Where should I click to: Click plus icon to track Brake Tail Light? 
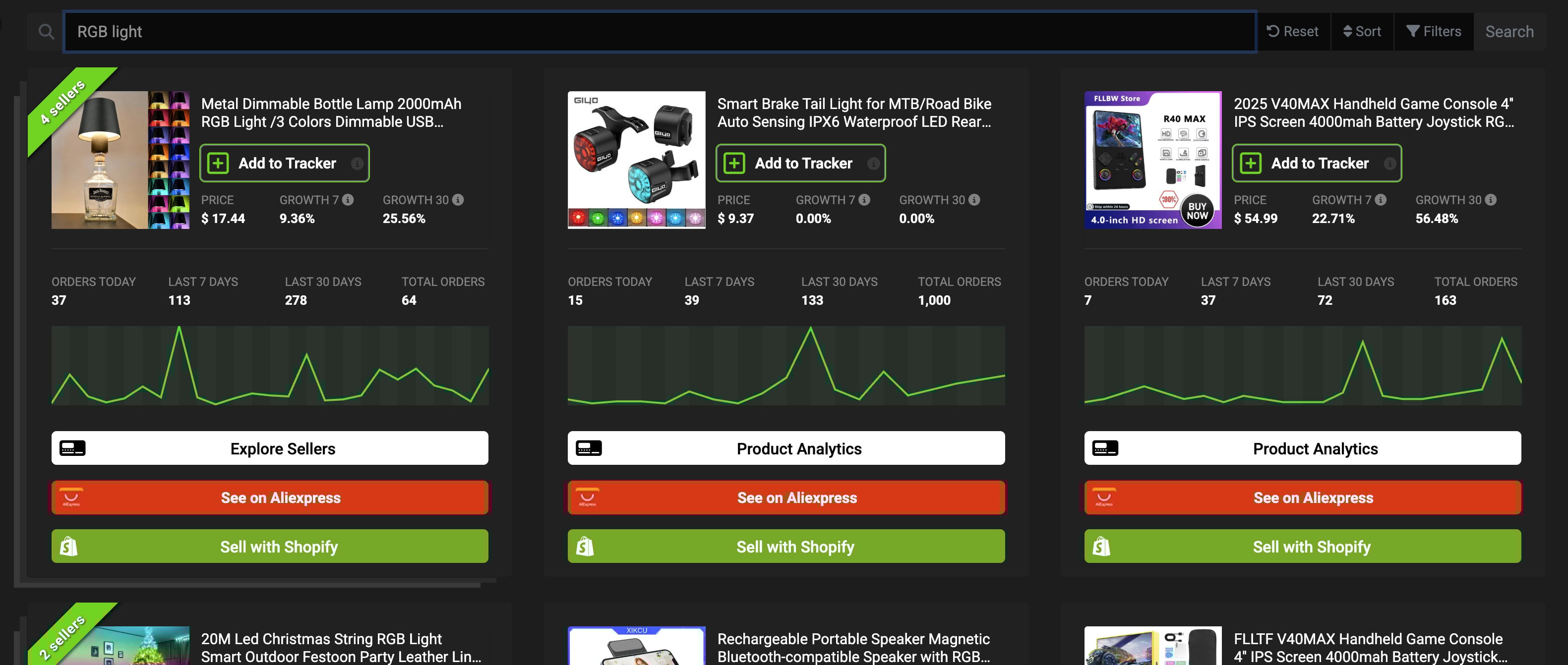click(734, 163)
